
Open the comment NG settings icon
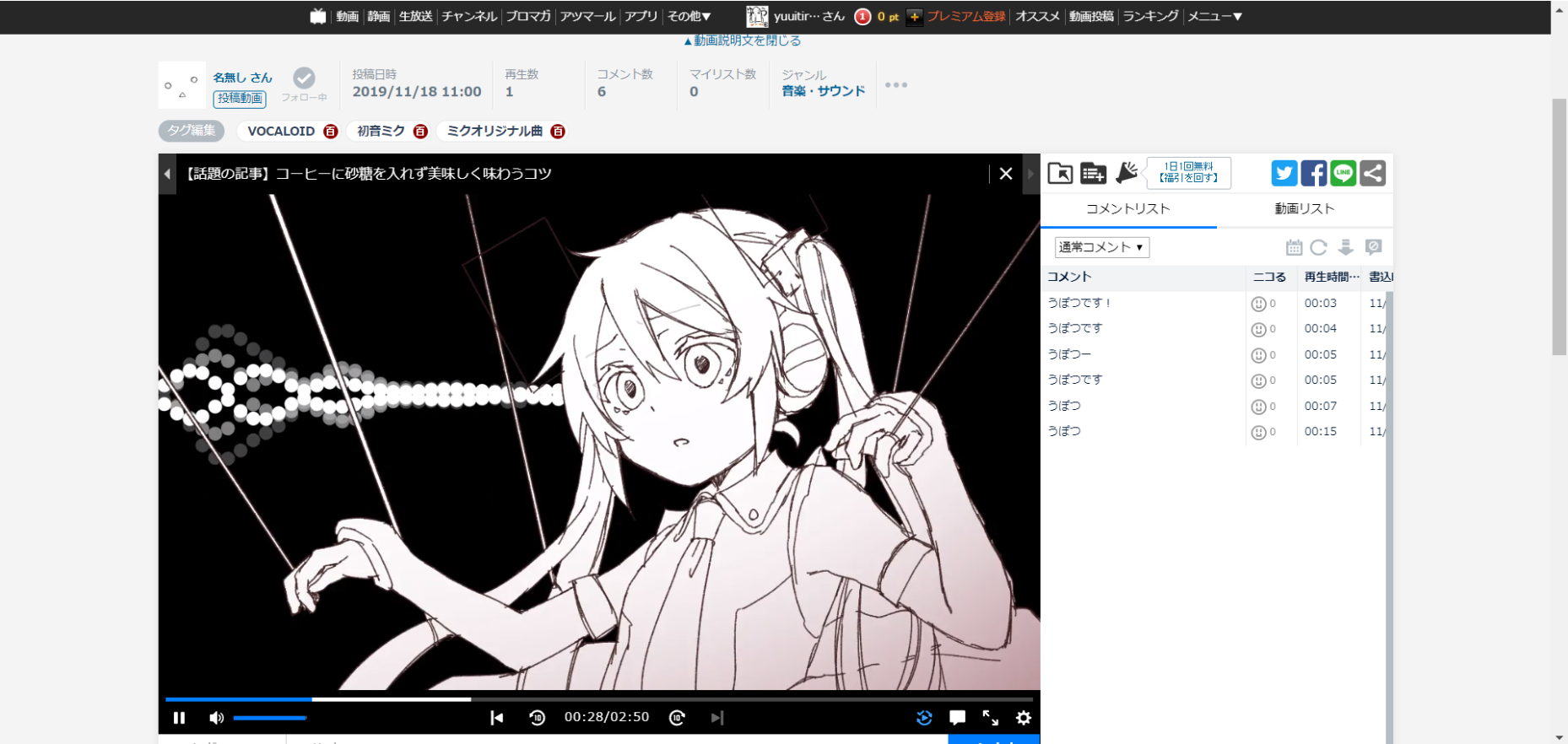click(1373, 247)
